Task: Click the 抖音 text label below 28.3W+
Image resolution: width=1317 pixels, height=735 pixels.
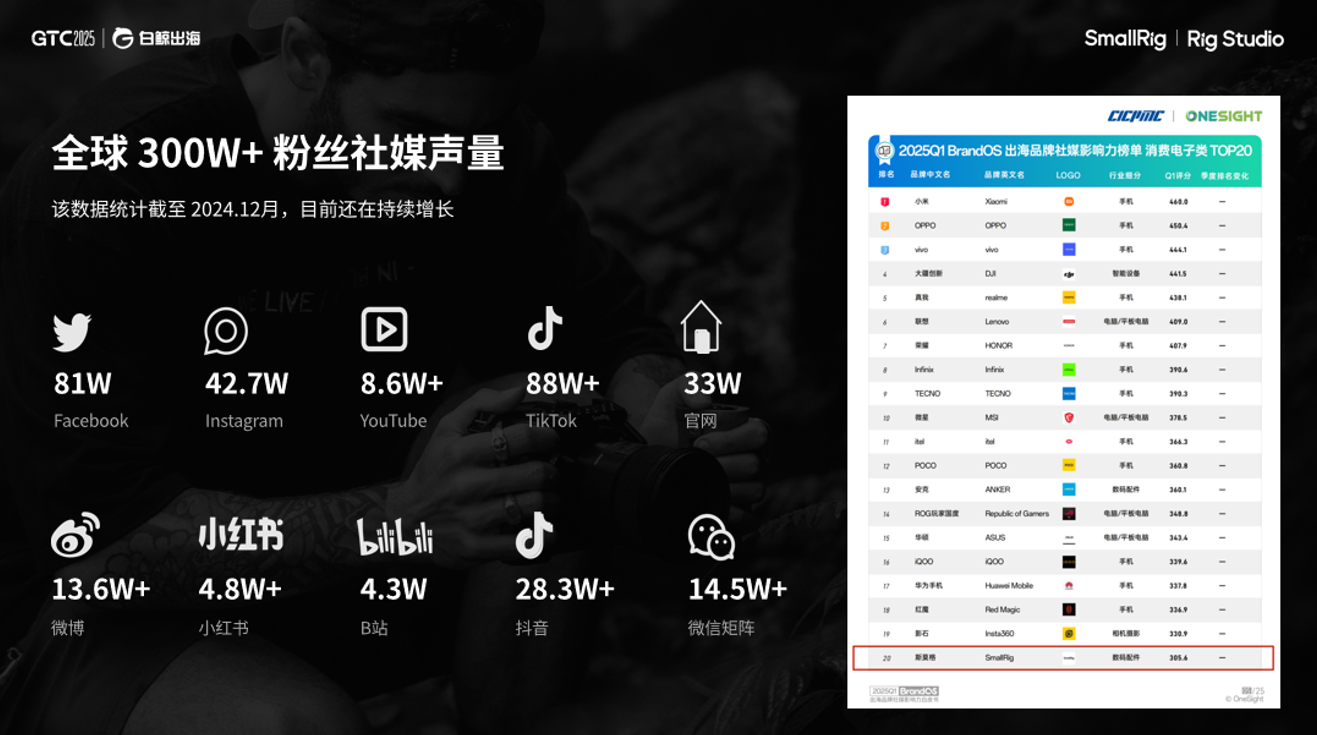Action: click(x=532, y=628)
